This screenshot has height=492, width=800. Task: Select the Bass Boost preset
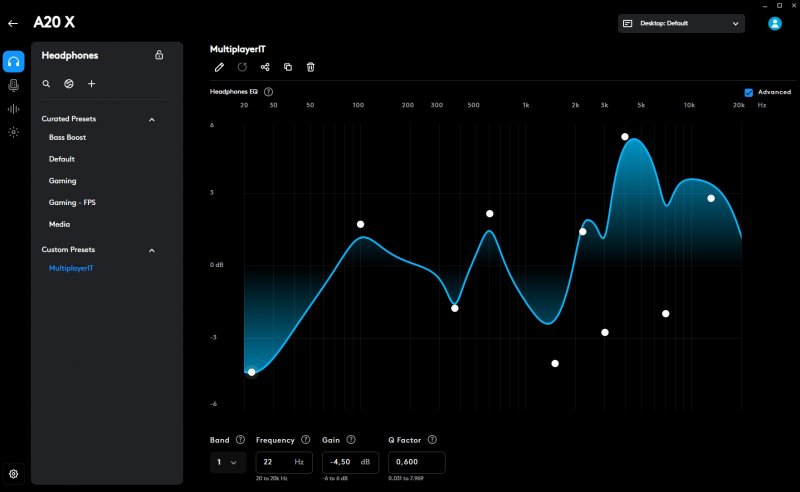pyautogui.click(x=68, y=137)
